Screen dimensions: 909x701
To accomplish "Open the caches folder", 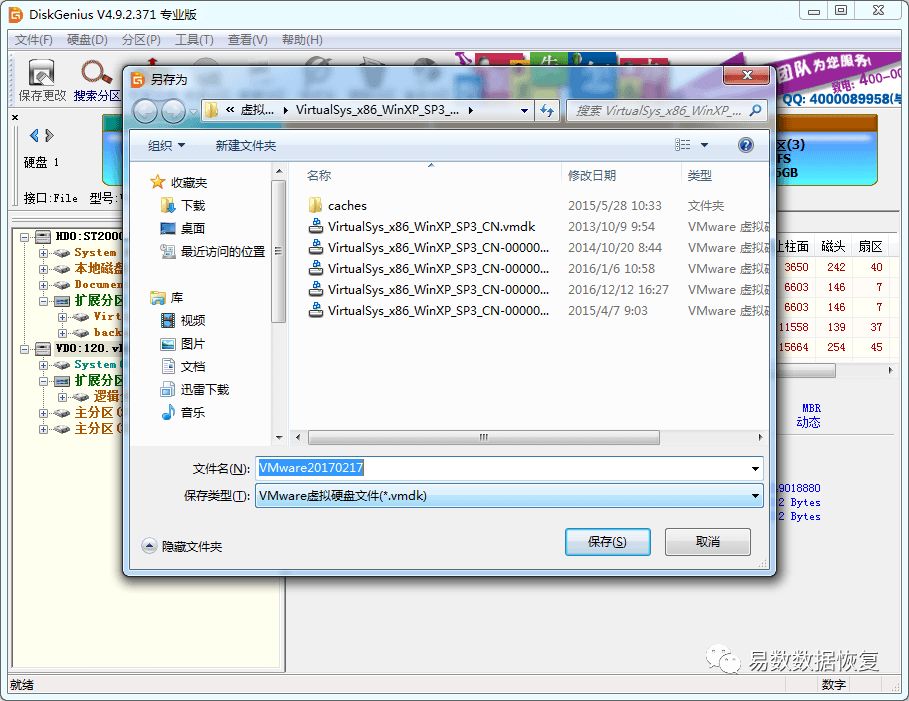I will point(337,205).
